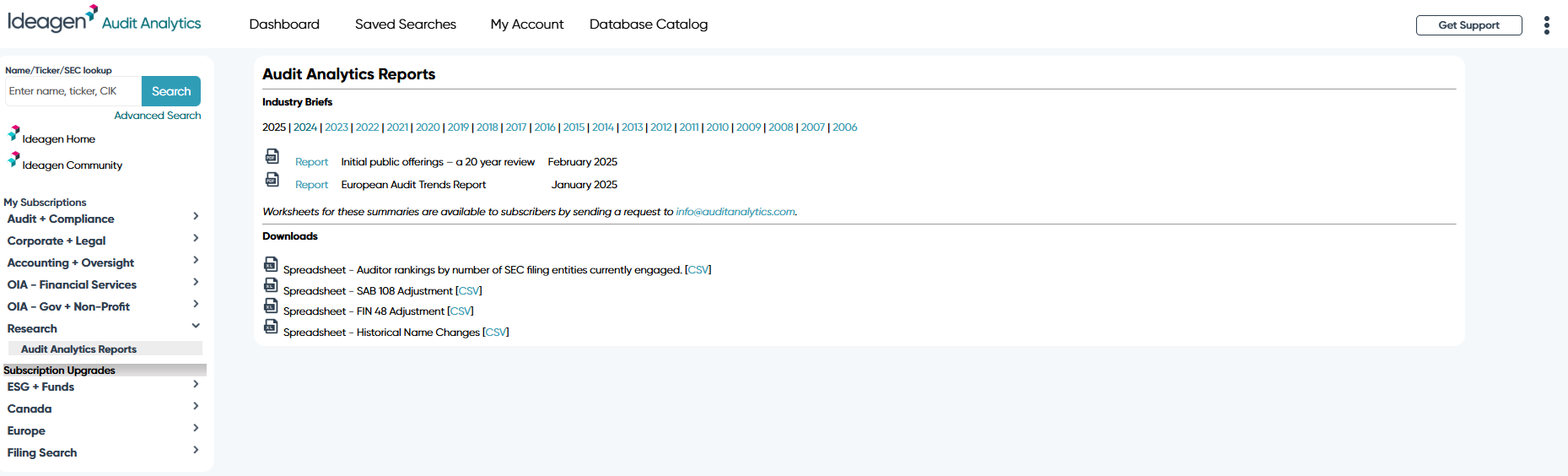This screenshot has width=1568, height=476.
Task: Download Auditor rankings CSV
Action: click(x=698, y=270)
